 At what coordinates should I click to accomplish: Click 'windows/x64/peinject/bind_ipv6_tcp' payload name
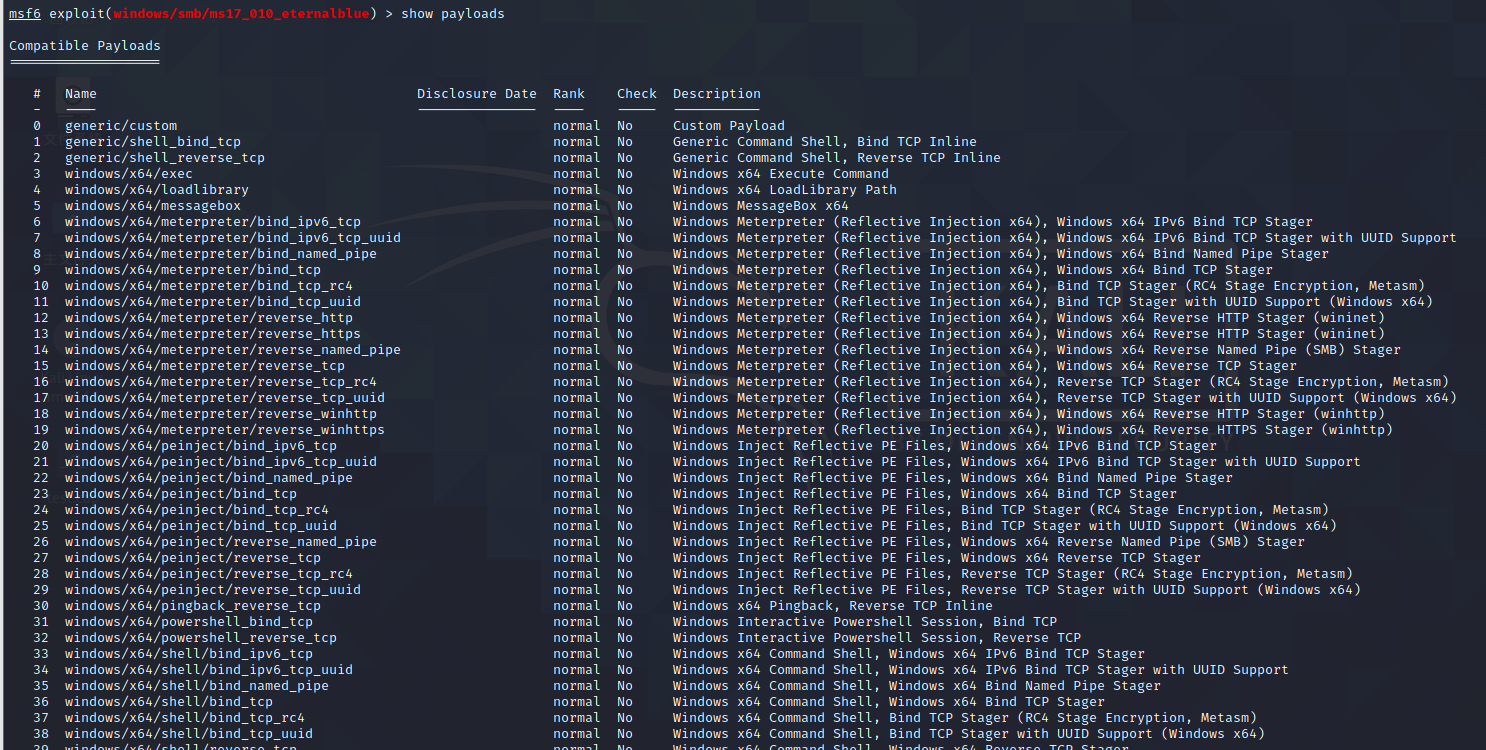pyautogui.click(x=201, y=446)
